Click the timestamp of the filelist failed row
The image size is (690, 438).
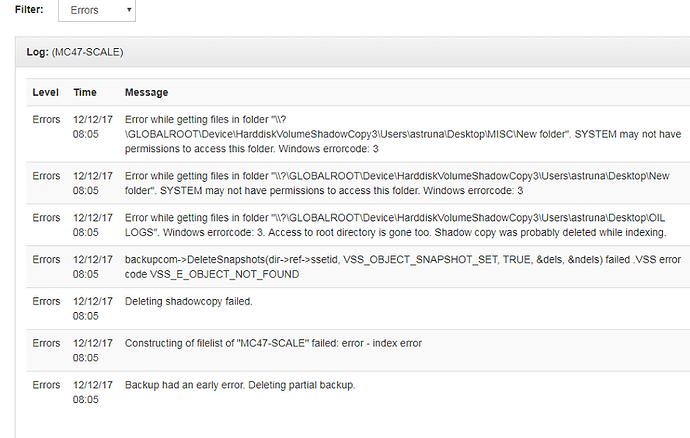pyautogui.click(x=93, y=350)
